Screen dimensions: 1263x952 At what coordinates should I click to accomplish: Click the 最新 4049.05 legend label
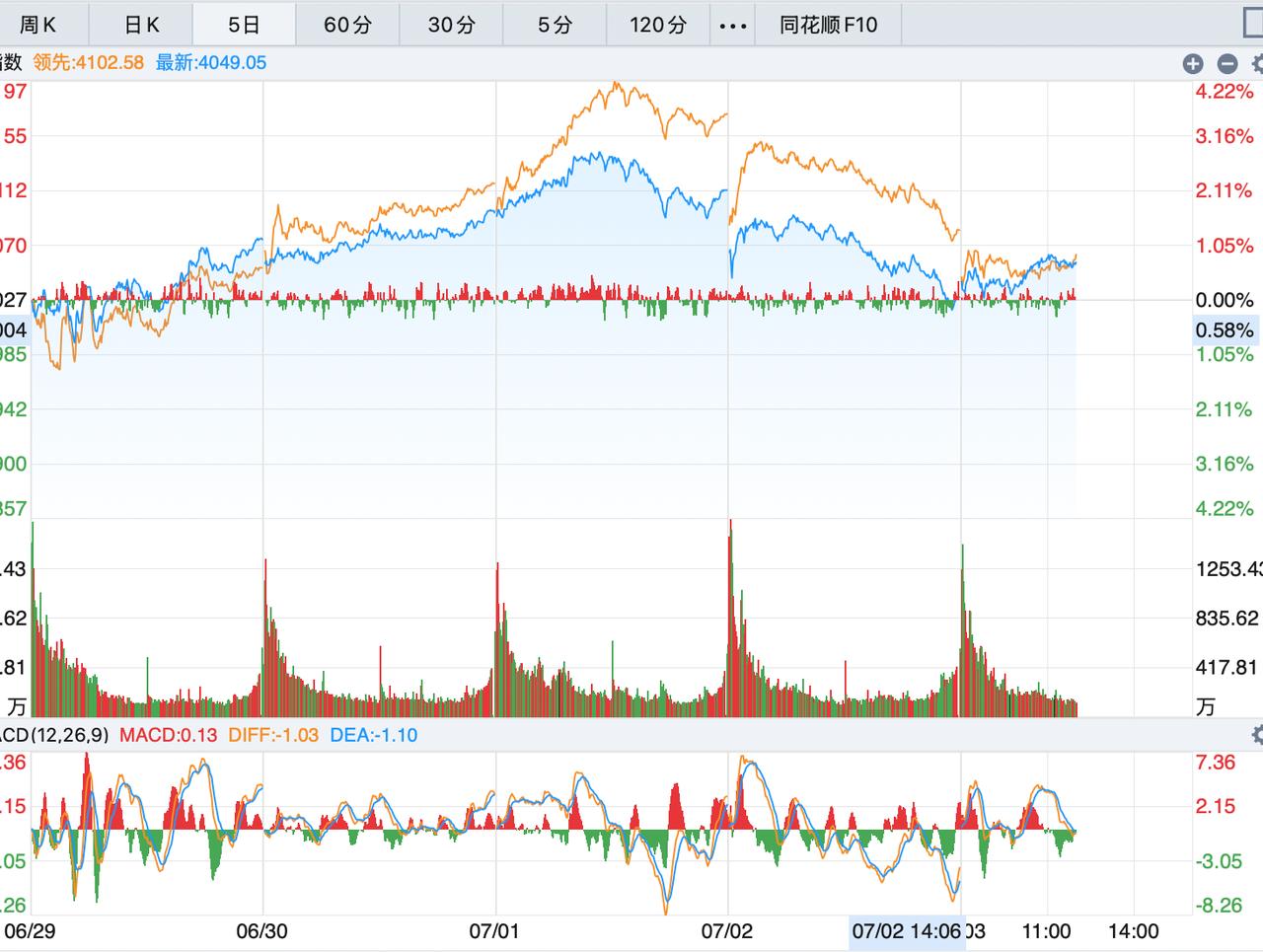click(211, 63)
